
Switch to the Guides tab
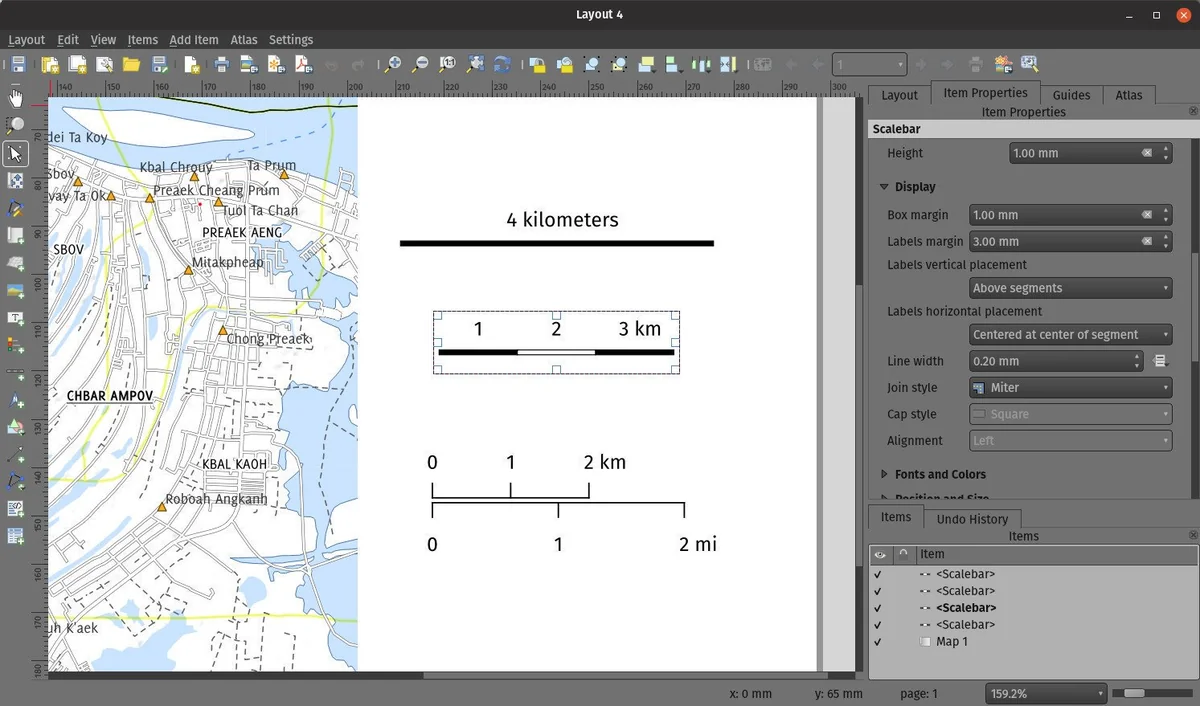[x=1071, y=95]
